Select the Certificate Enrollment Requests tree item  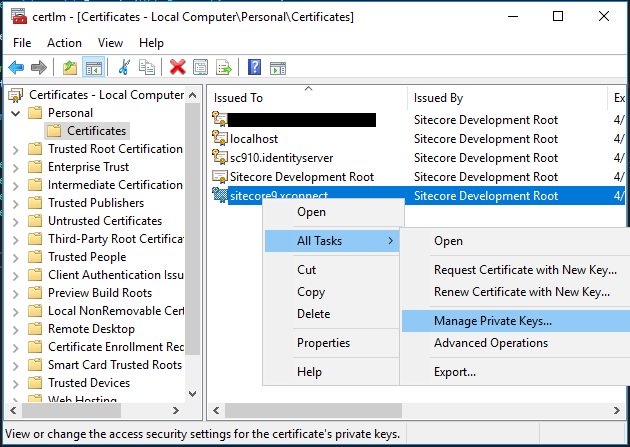click(116, 347)
